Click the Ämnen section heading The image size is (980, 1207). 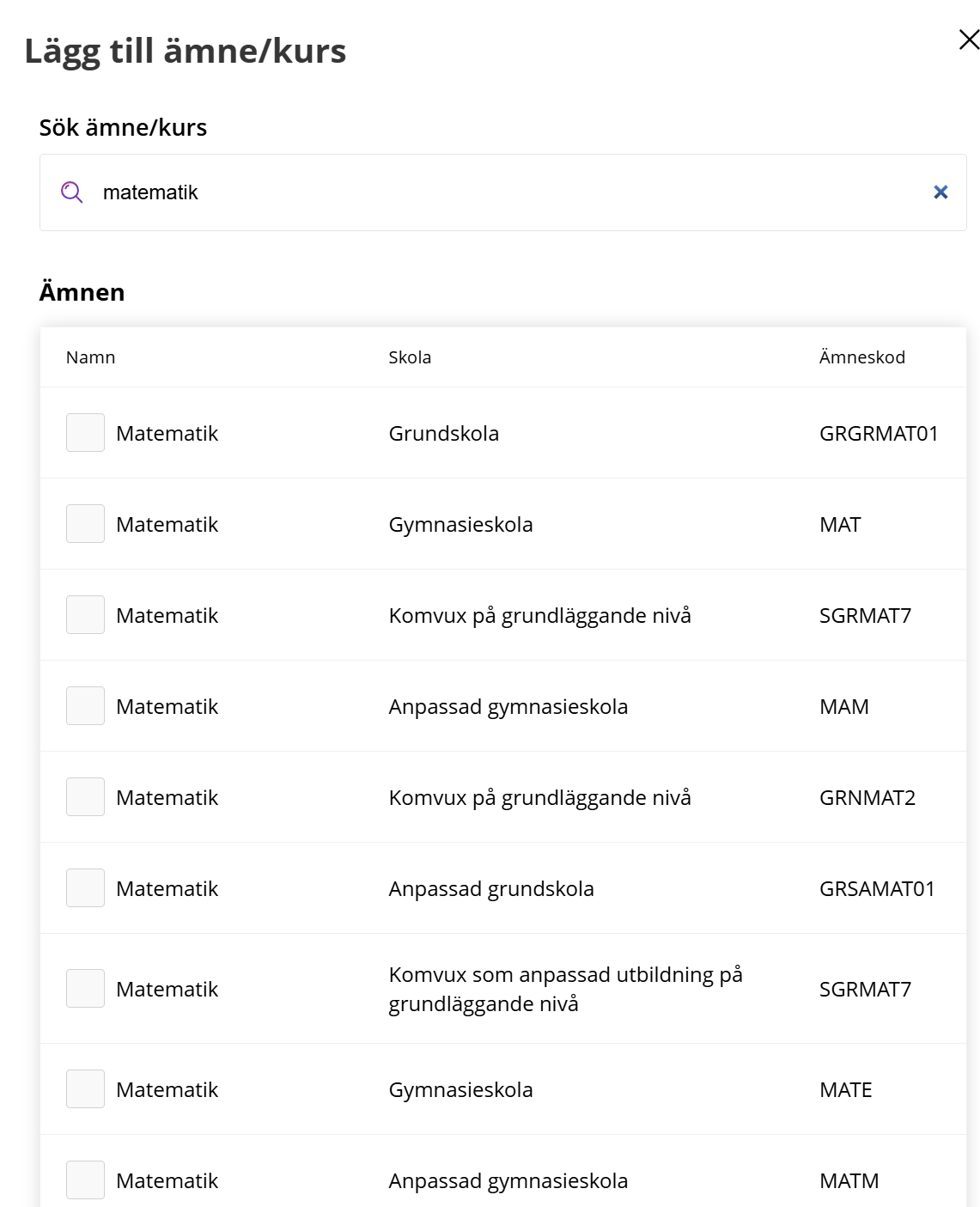click(82, 292)
